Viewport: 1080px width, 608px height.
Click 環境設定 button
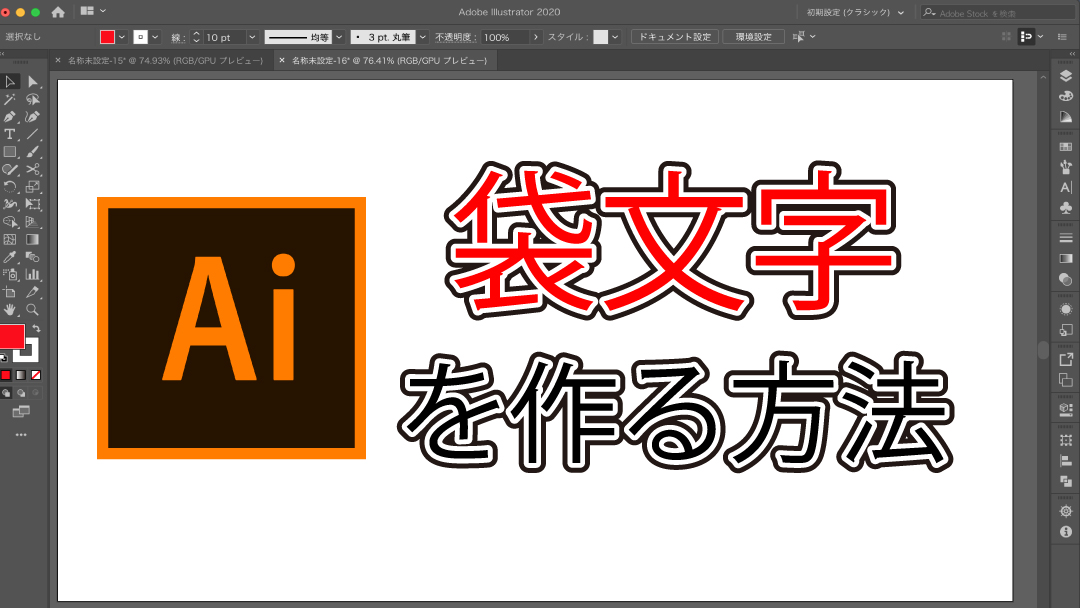click(754, 36)
